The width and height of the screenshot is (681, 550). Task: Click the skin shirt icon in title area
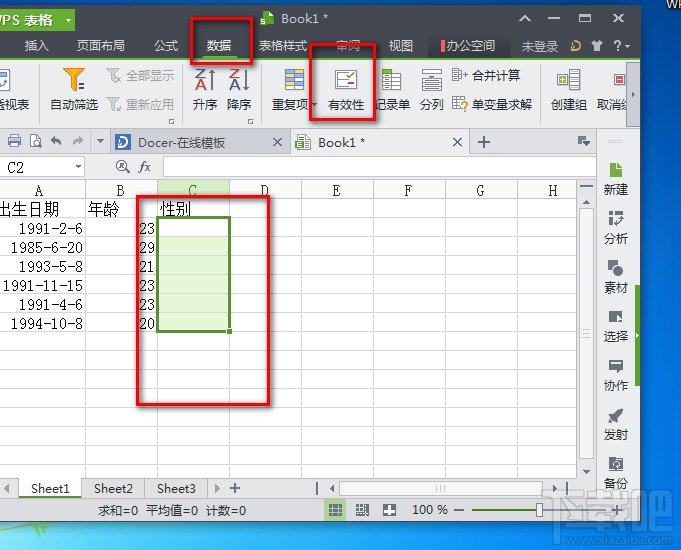pos(597,46)
